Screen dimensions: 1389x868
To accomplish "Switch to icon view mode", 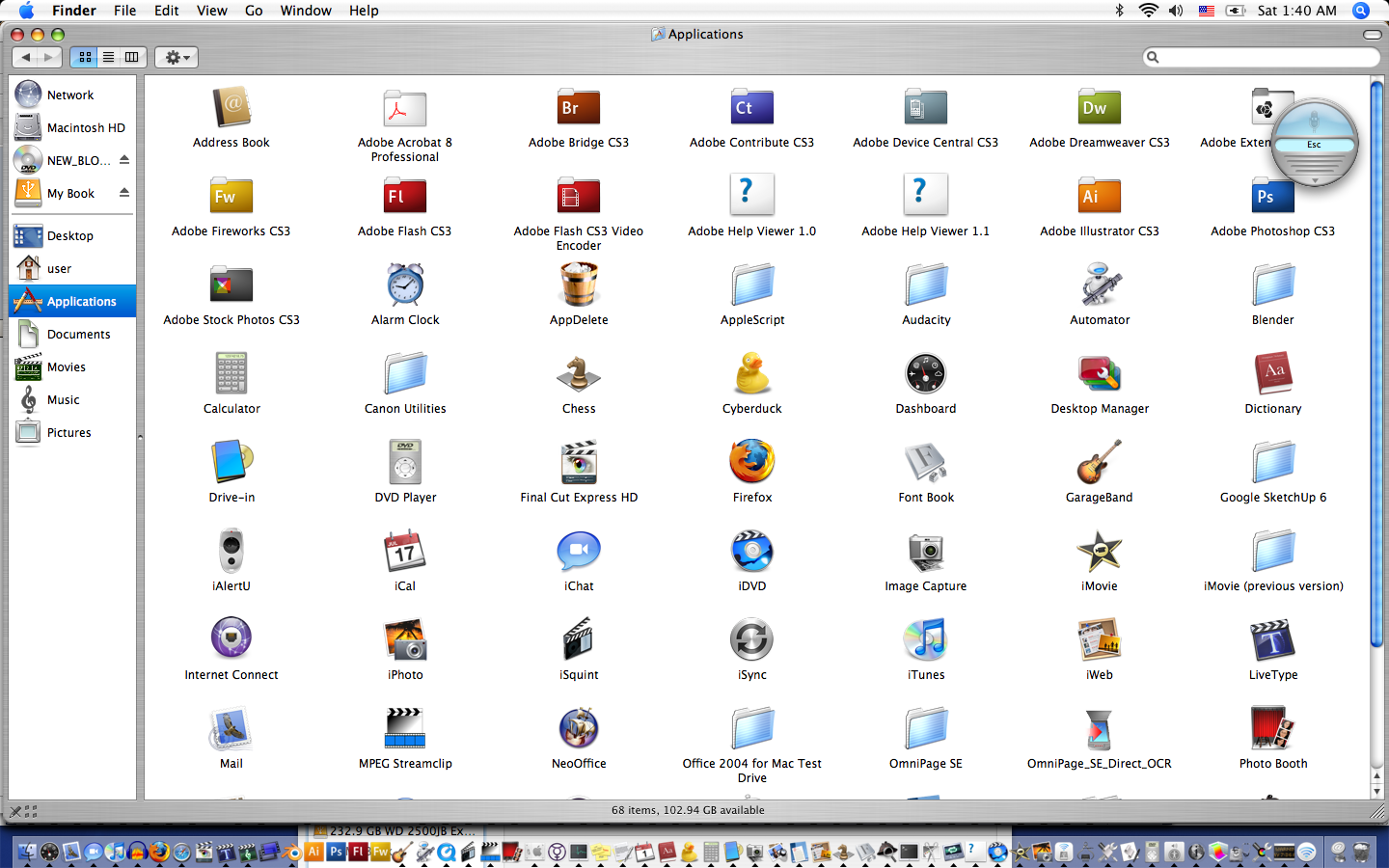I will click(85, 57).
